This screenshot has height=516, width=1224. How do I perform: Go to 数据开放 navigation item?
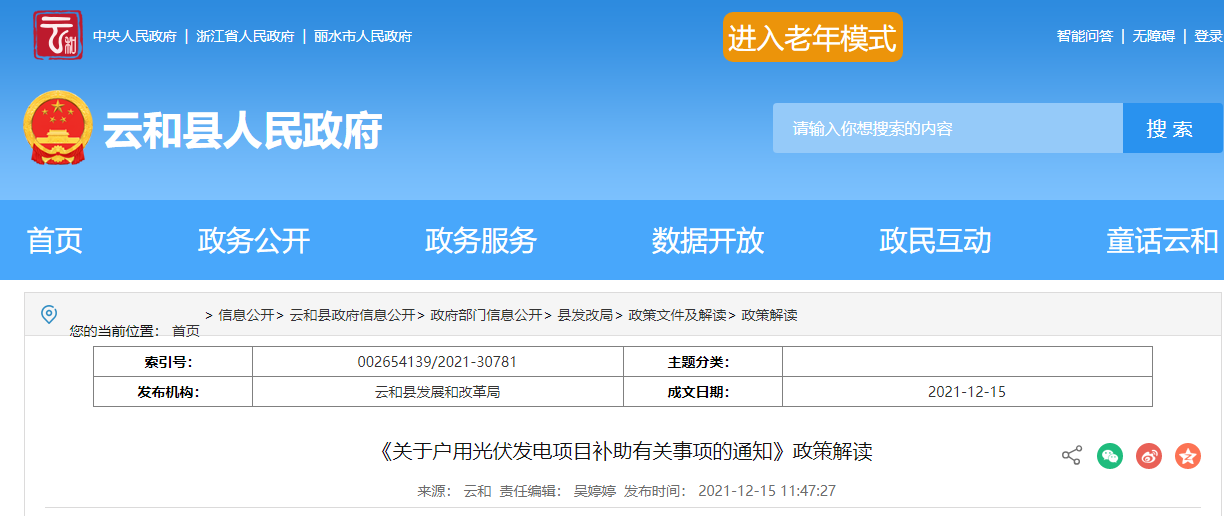pyautogui.click(x=708, y=240)
